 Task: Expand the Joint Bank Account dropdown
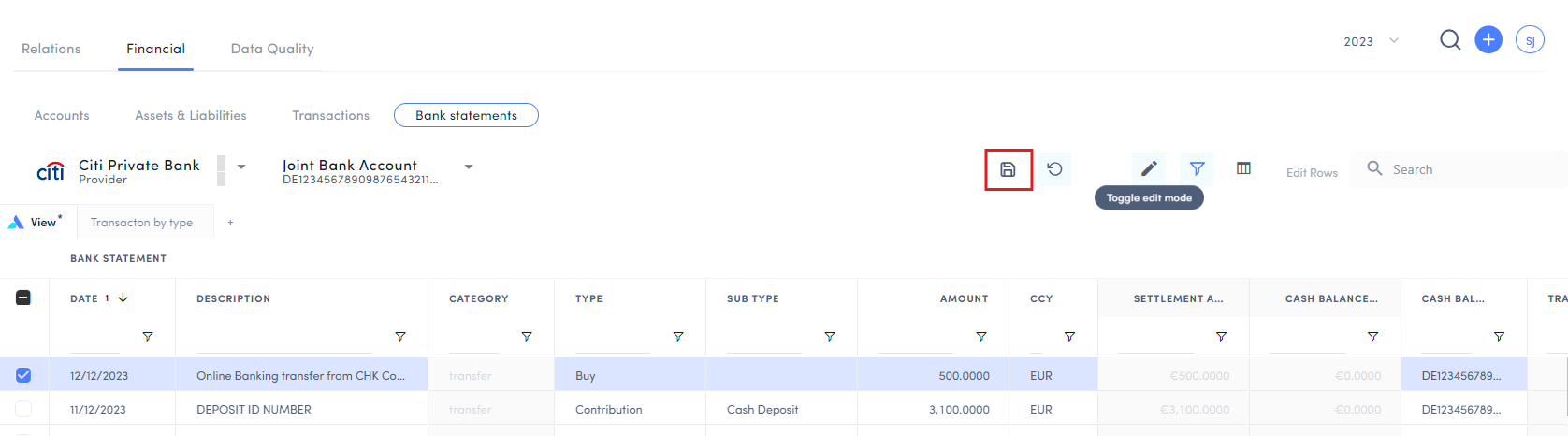pos(469,167)
